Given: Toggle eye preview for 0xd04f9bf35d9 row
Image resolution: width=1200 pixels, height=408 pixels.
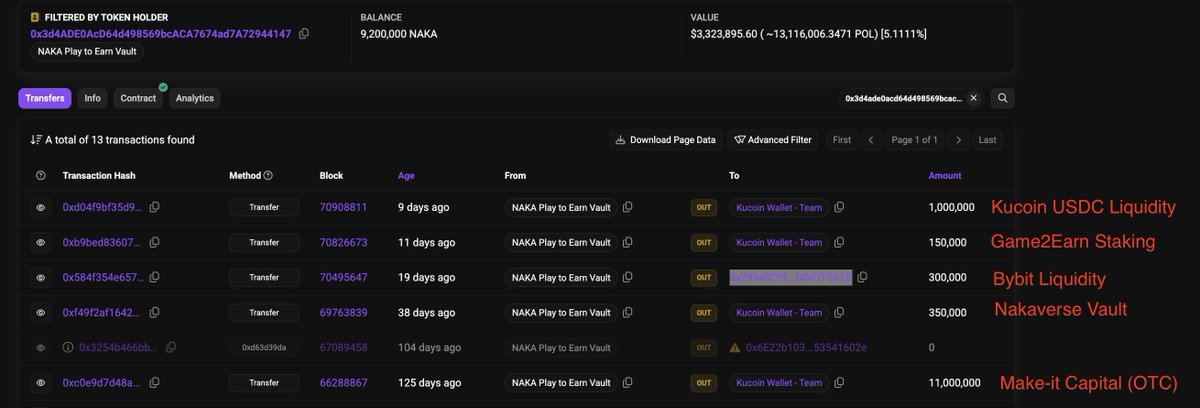Looking at the screenshot, I should [x=41, y=207].
